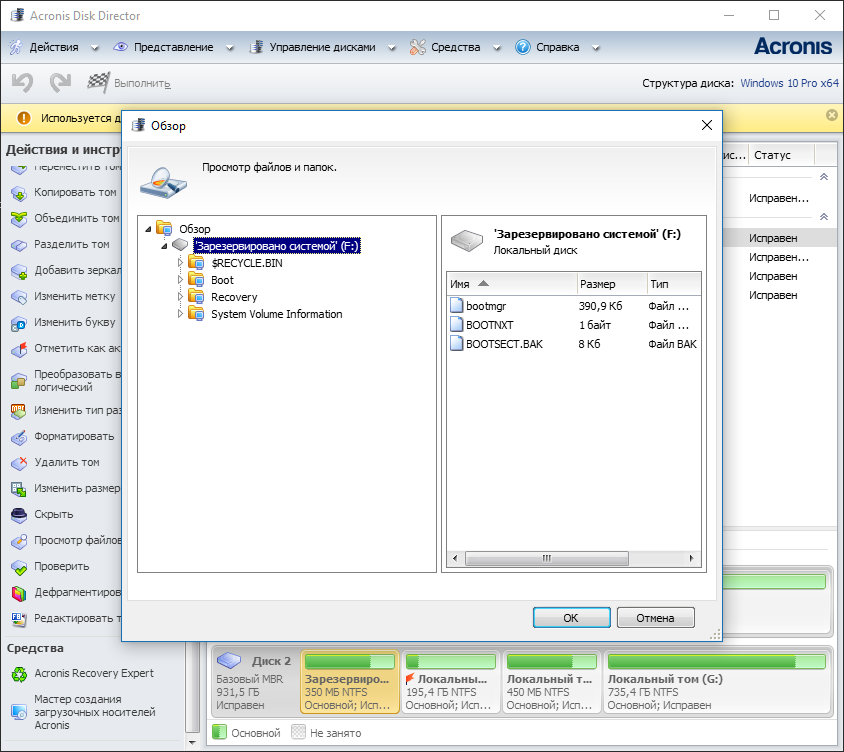Viewport: 844px width, 752px height.
Task: Click the file list scrollbar left arrow
Action: pyautogui.click(x=455, y=558)
